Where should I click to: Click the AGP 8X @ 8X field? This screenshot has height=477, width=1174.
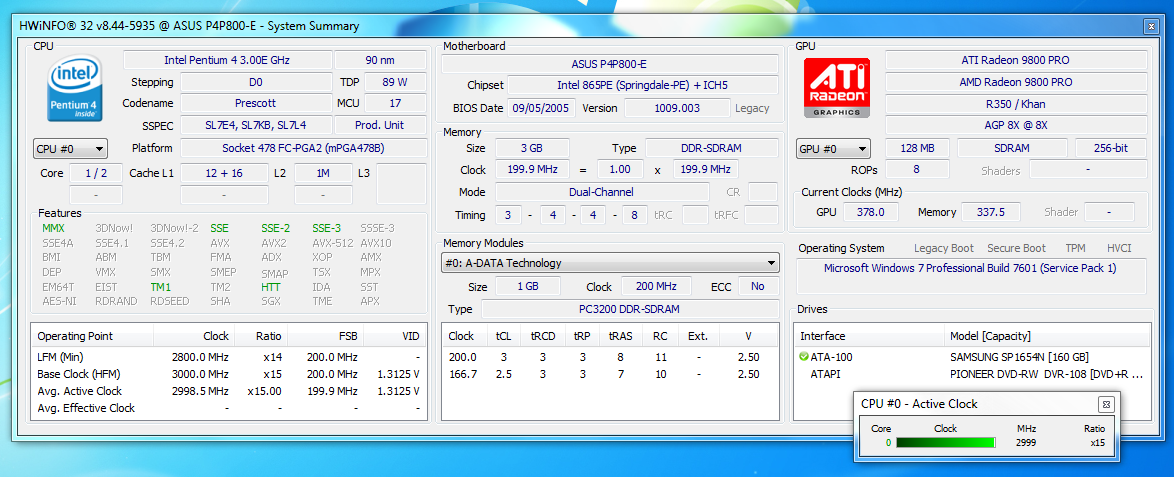click(x=1015, y=125)
